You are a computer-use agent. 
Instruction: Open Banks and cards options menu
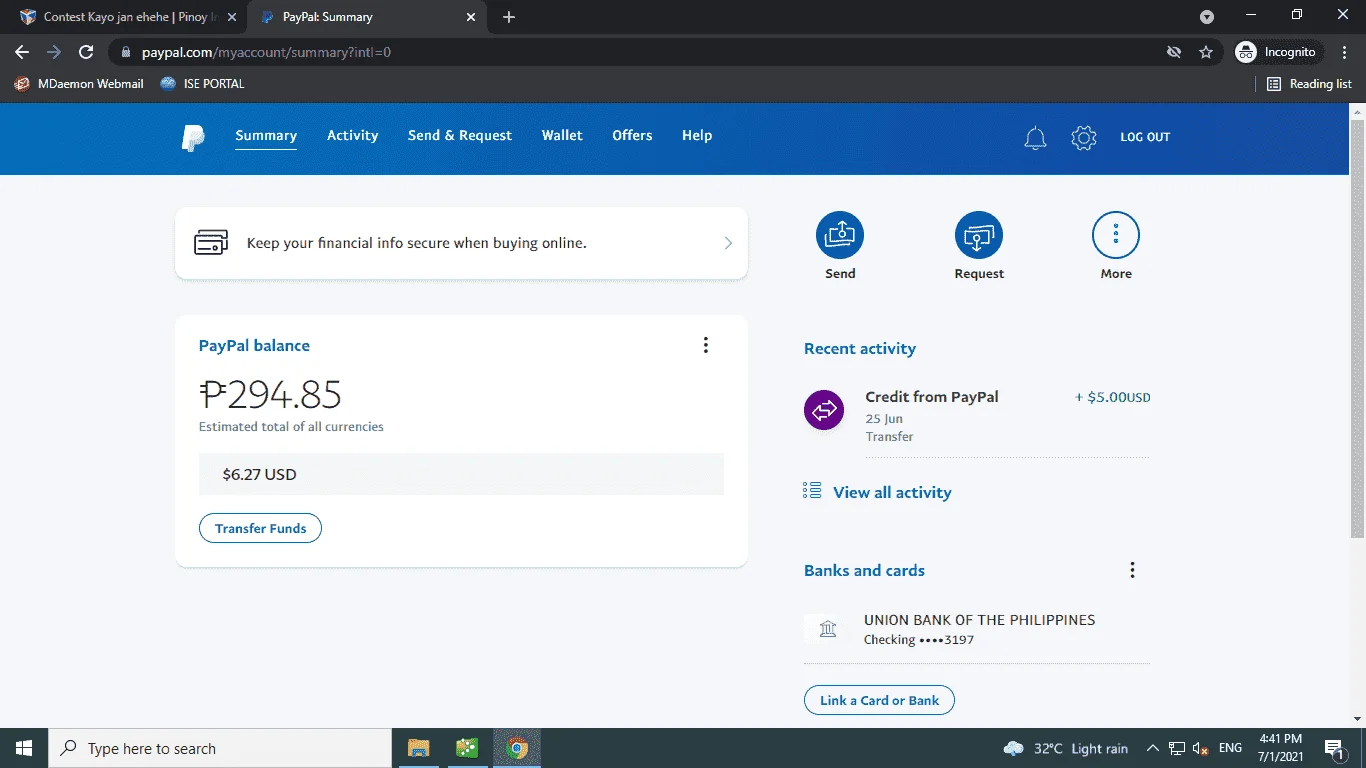click(1132, 570)
